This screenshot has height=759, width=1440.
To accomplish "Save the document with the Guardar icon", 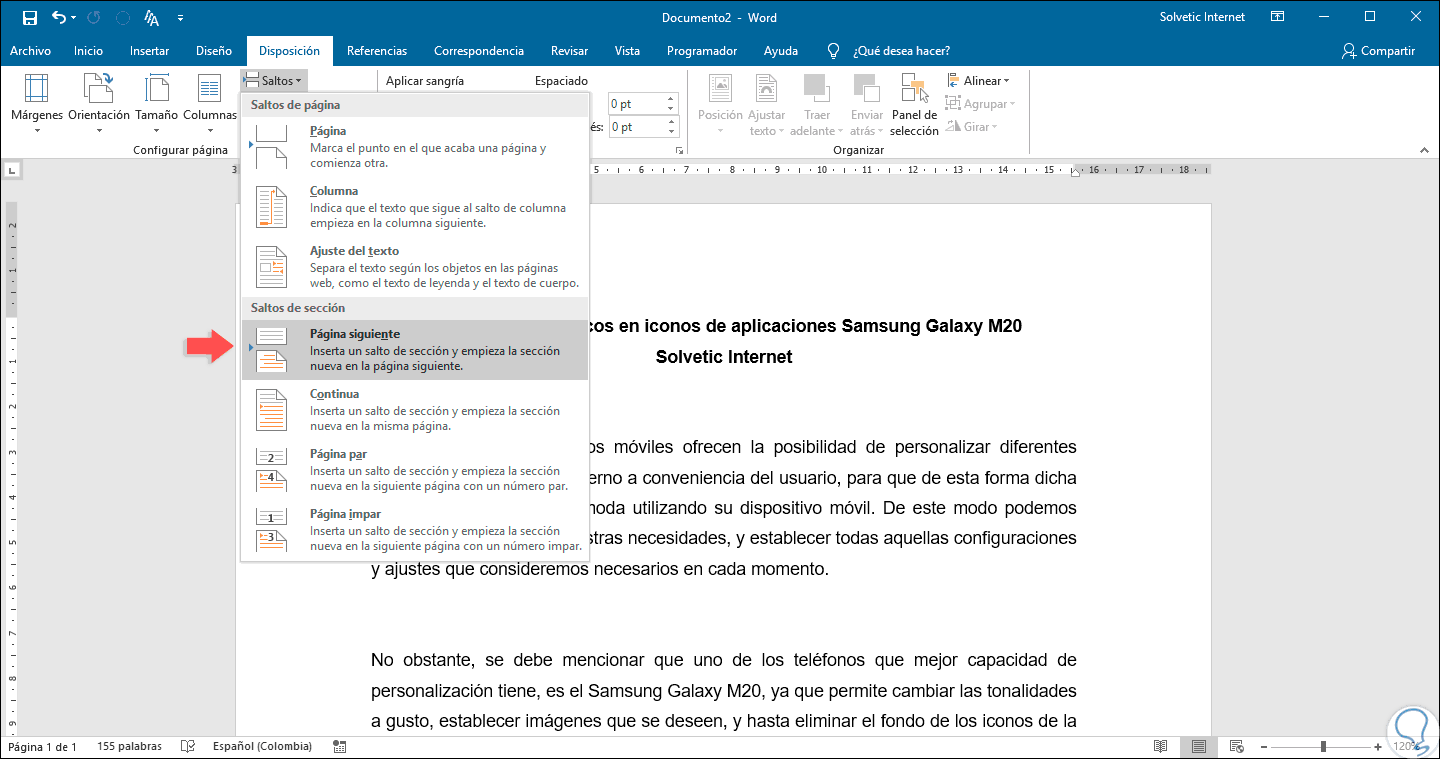I will pyautogui.click(x=29, y=18).
